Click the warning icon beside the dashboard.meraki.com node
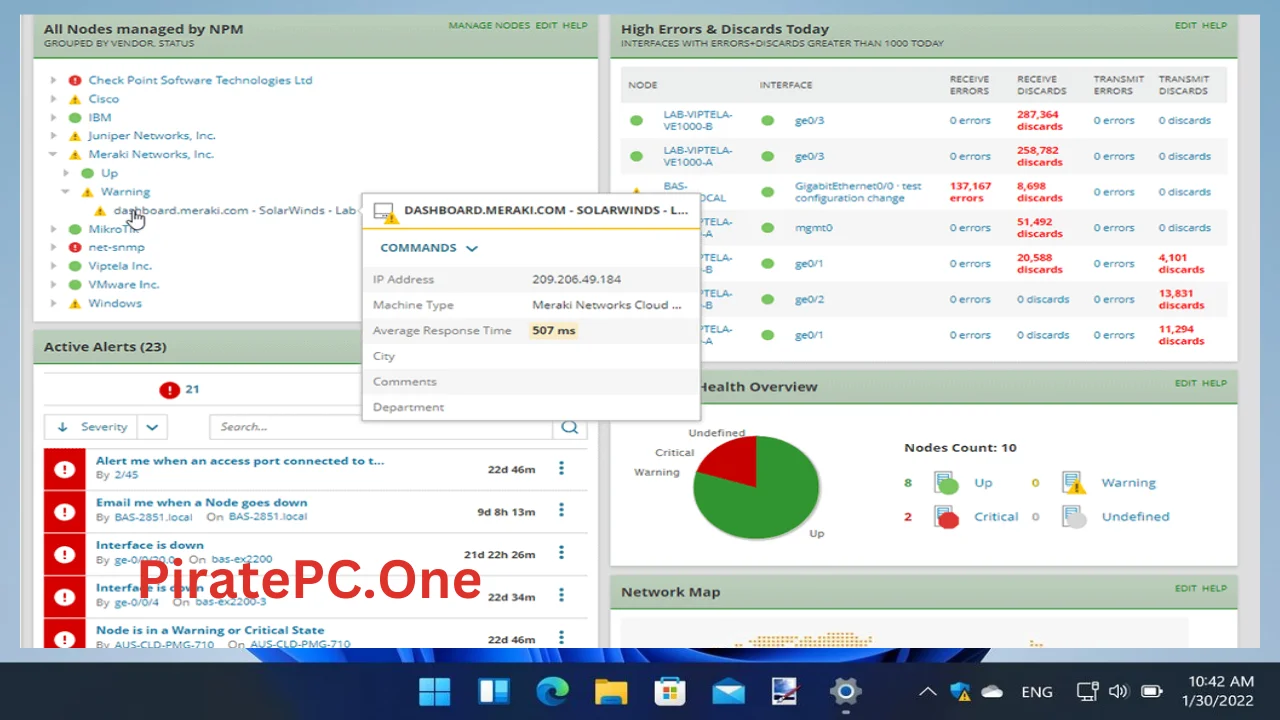1280x720 pixels. click(100, 211)
